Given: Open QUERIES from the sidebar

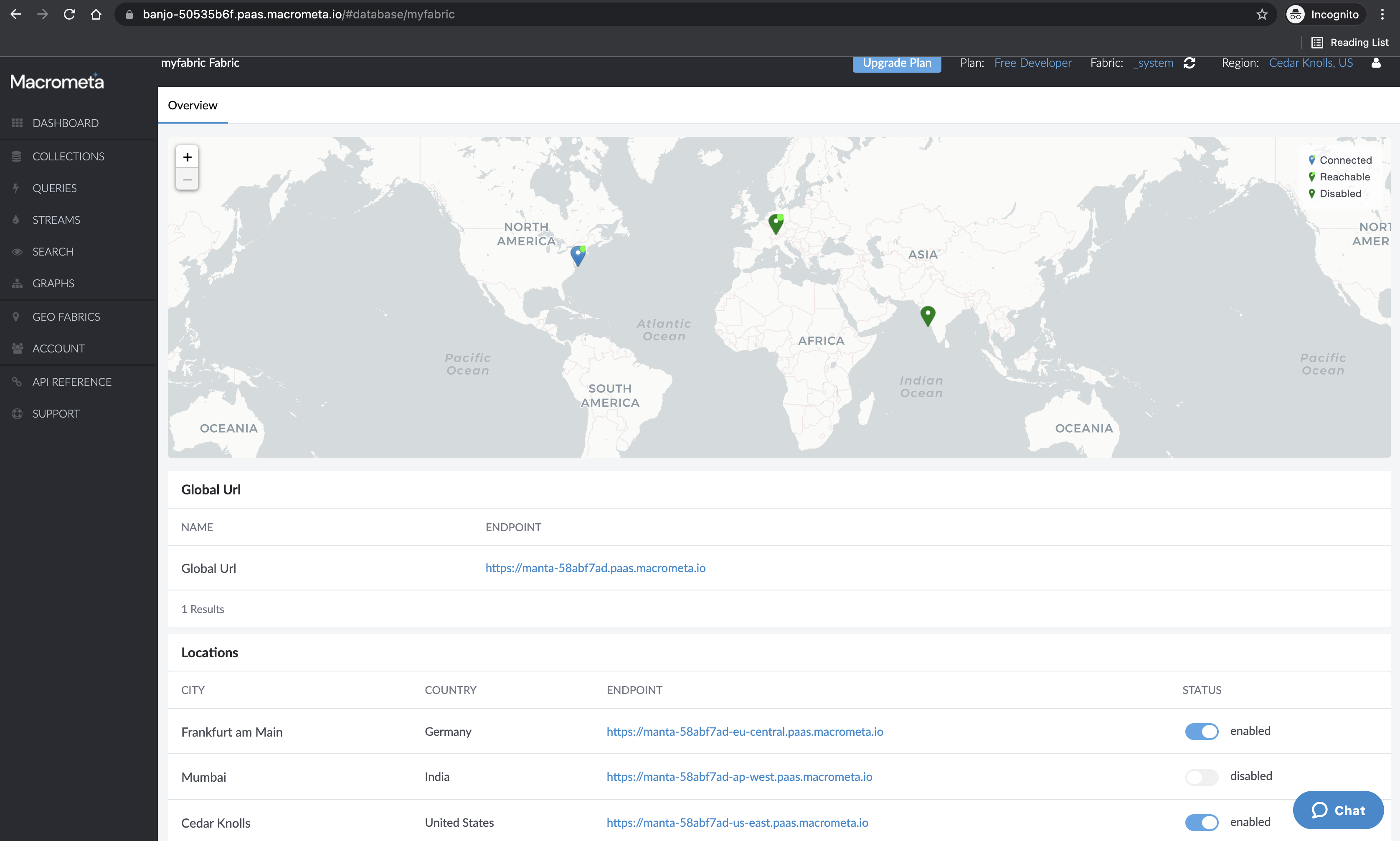Looking at the screenshot, I should (x=54, y=188).
